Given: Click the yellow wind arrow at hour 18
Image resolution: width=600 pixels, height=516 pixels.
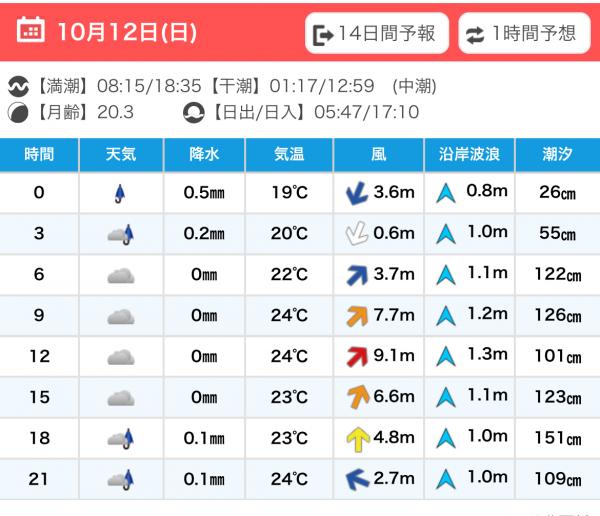Looking at the screenshot, I should tap(357, 438).
